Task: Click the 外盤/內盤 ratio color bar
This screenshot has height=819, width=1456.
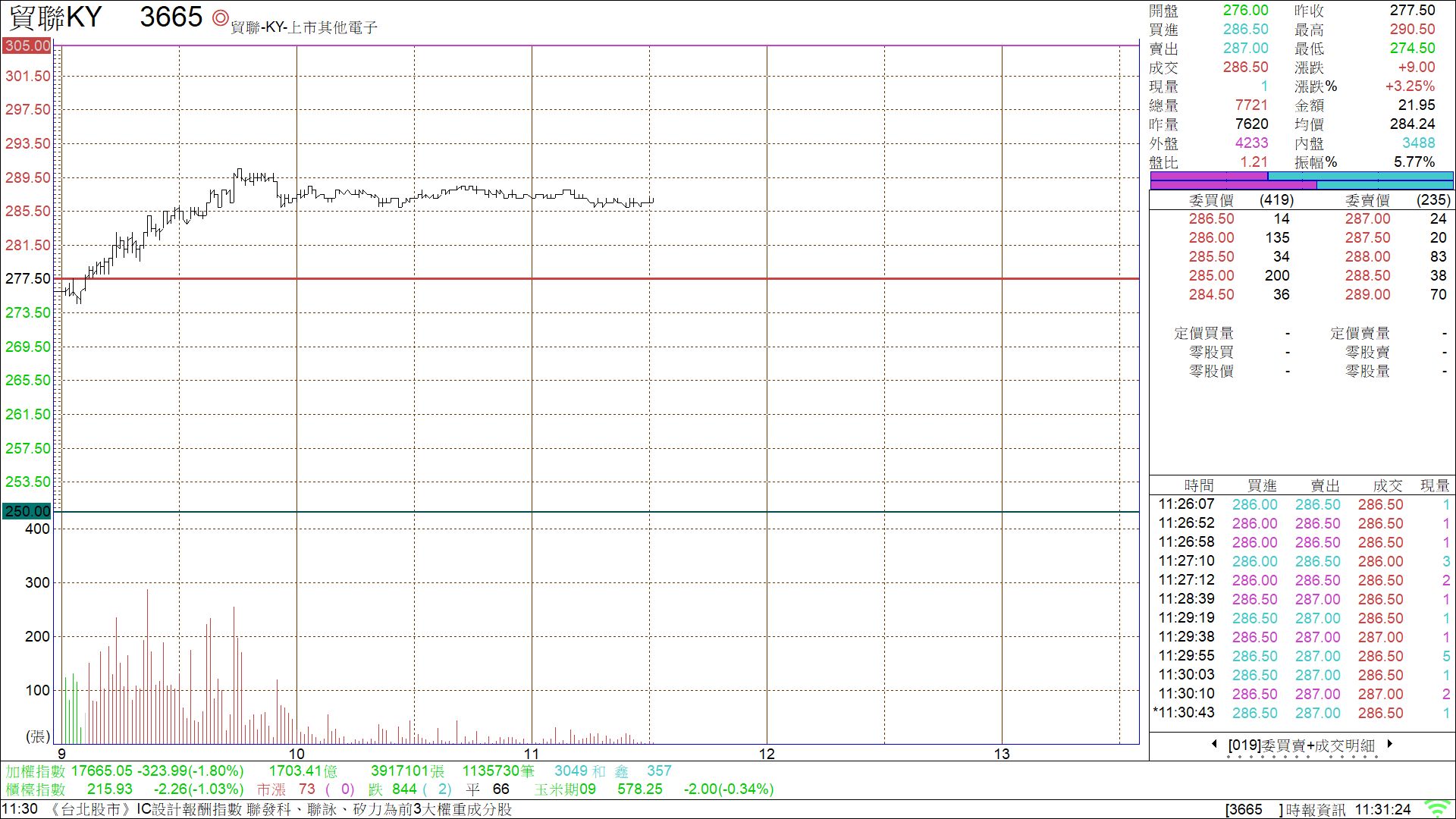Action: (1301, 180)
